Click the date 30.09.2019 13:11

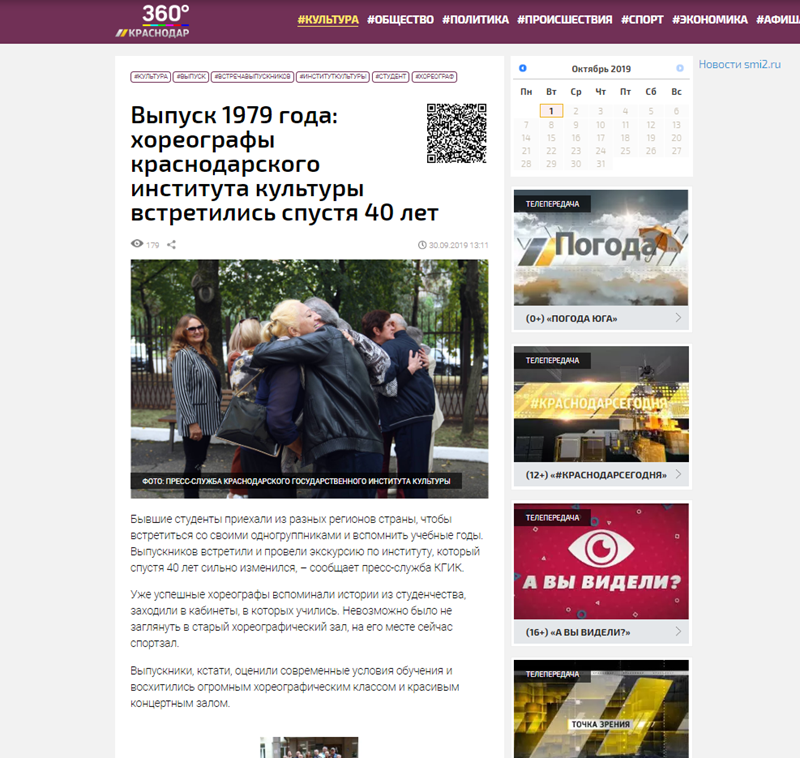pyautogui.click(x=458, y=245)
